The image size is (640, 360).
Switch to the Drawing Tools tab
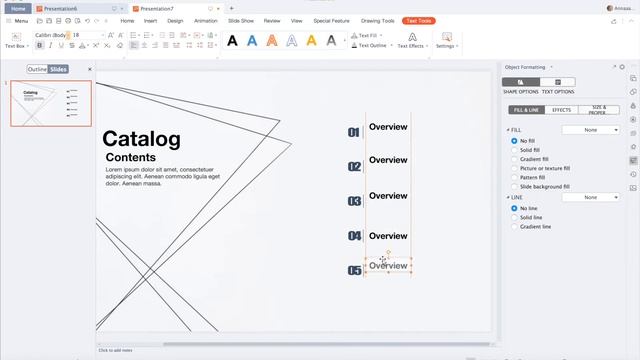click(378, 21)
